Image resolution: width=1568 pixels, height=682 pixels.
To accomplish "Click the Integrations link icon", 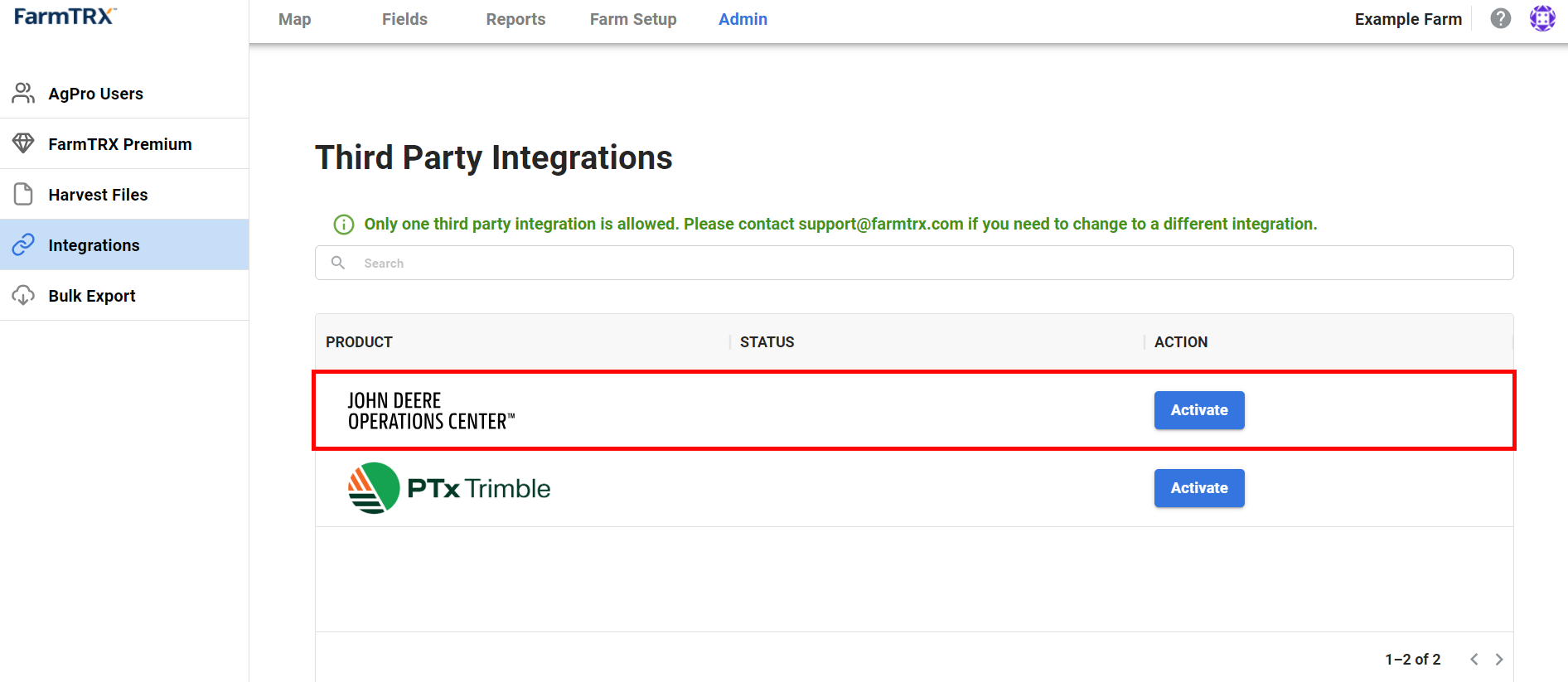I will (23, 244).
